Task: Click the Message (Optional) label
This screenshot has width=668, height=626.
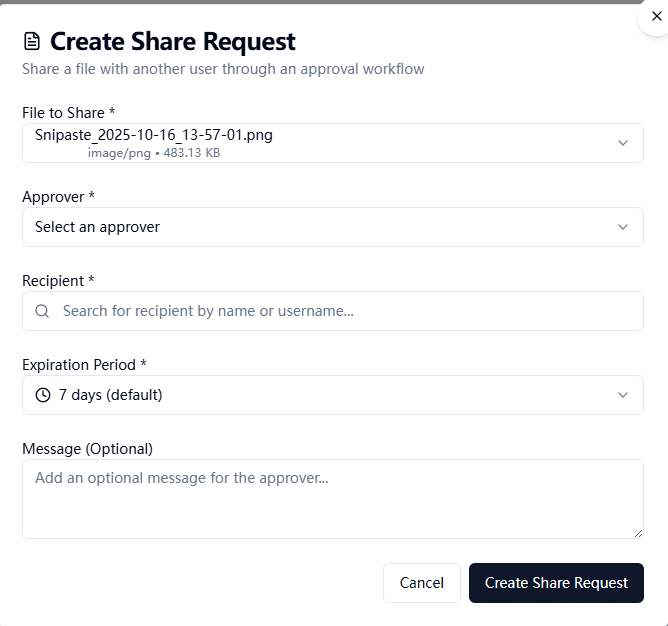Action: coord(87,449)
